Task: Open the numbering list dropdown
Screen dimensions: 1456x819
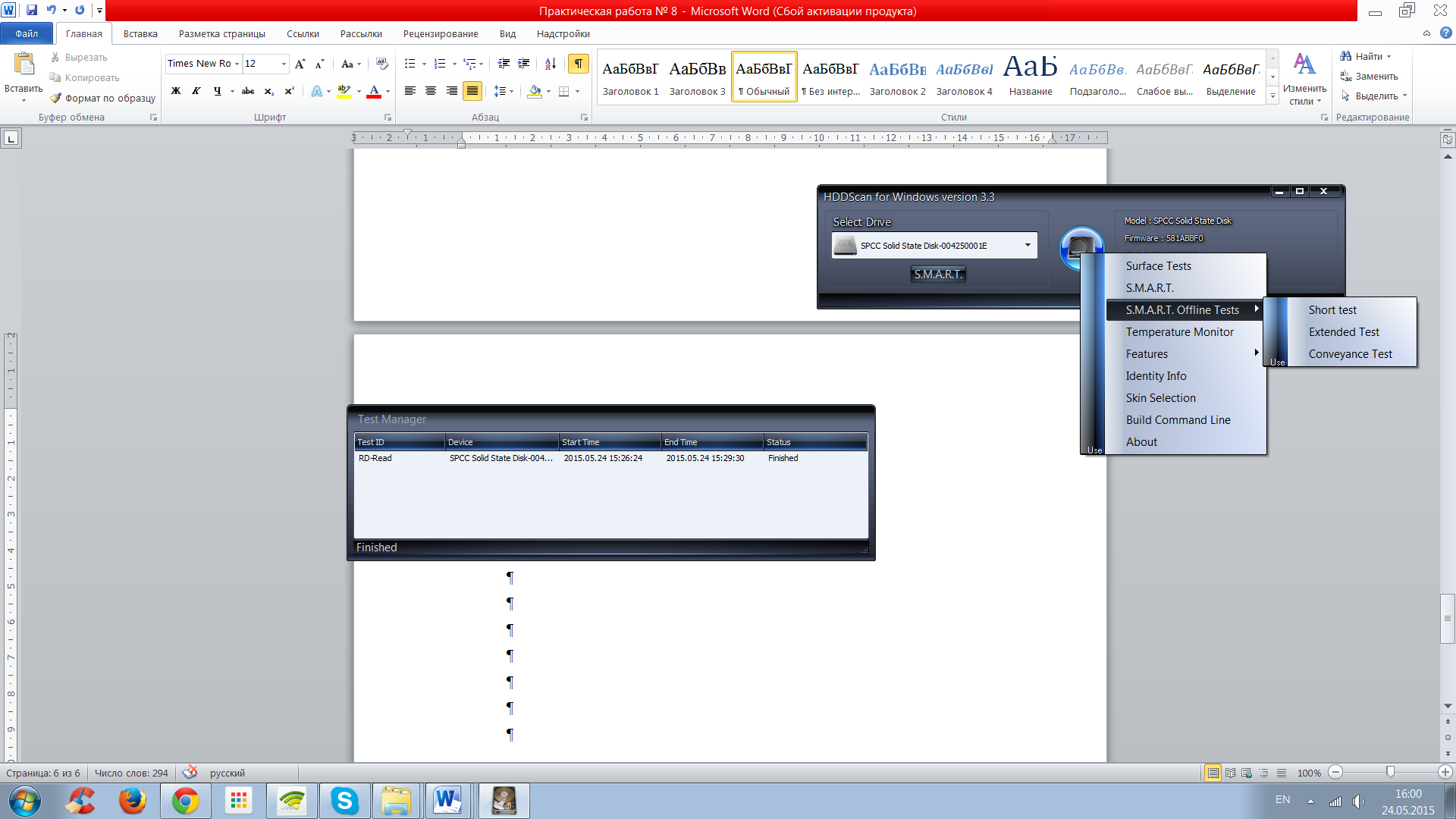Action: (x=454, y=64)
